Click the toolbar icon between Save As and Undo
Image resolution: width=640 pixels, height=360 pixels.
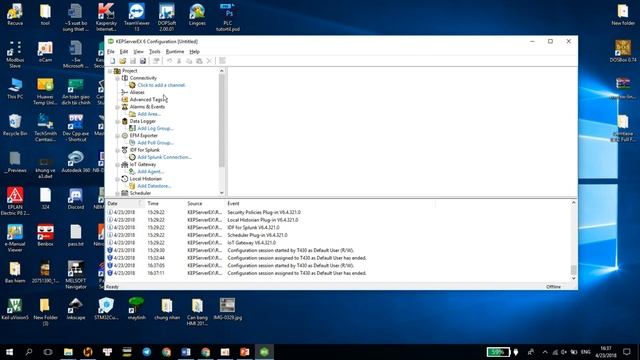click(x=156, y=61)
